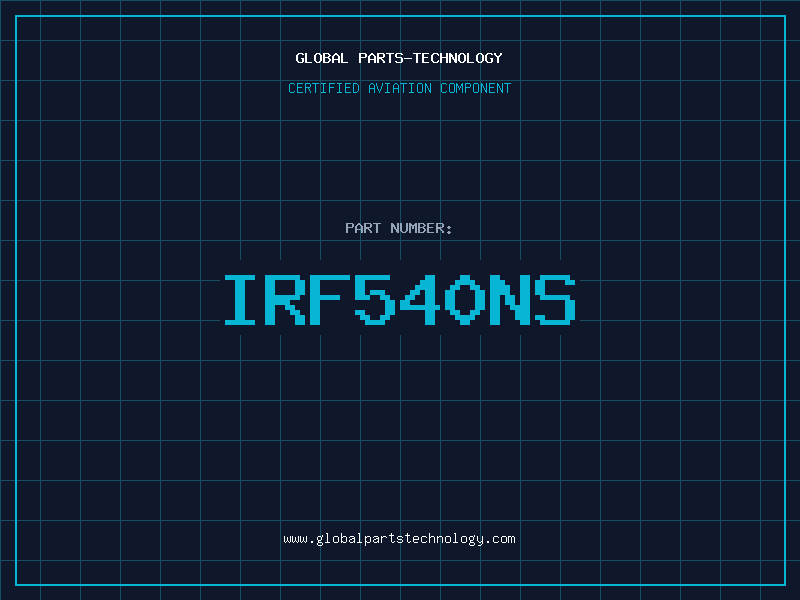Select the word CERTIFIED in the subtitle
This screenshot has height=600, width=800.
click(324, 88)
